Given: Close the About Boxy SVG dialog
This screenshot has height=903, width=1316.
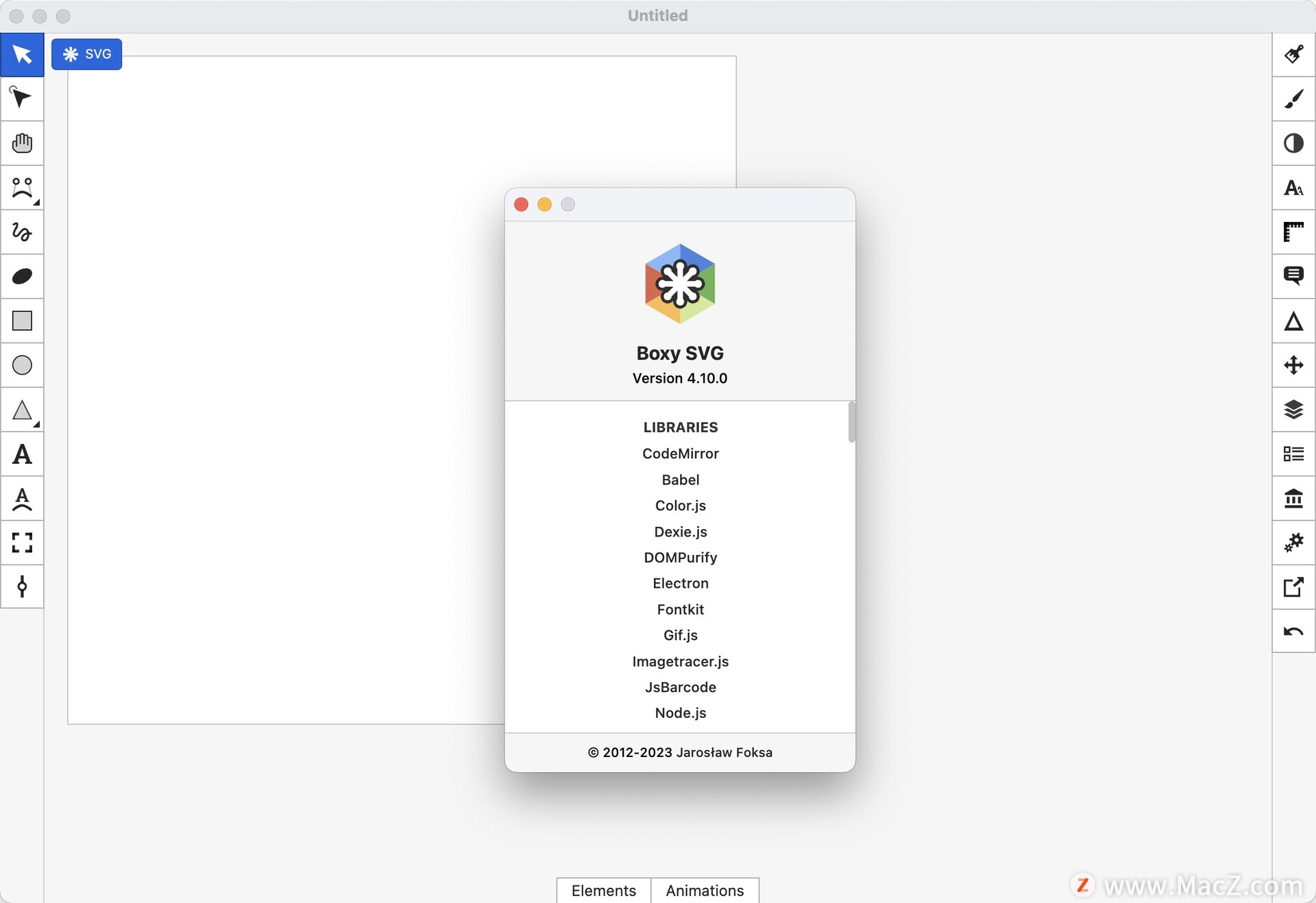Looking at the screenshot, I should click(521, 204).
